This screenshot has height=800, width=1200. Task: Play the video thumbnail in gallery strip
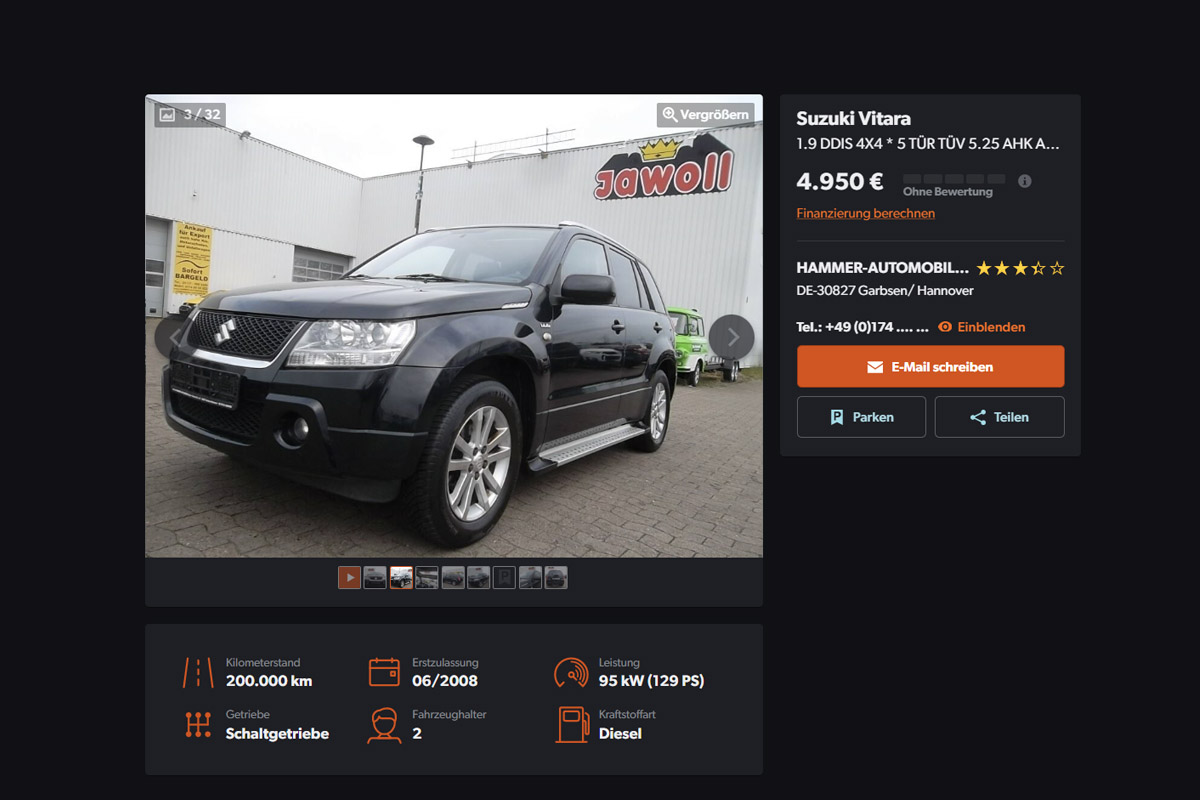[349, 577]
